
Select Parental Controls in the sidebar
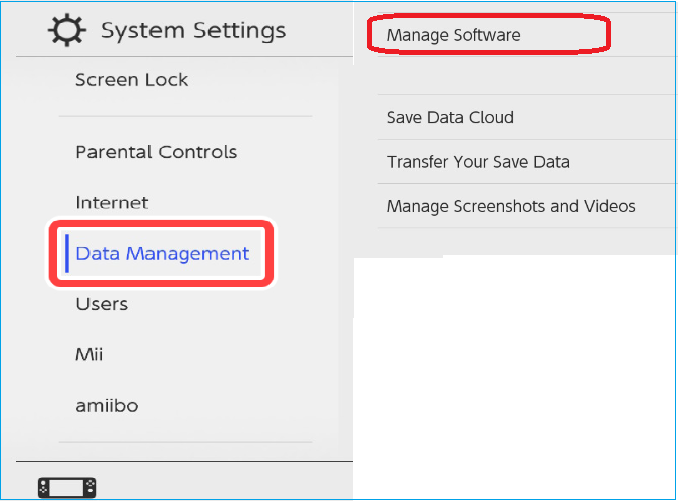(156, 152)
